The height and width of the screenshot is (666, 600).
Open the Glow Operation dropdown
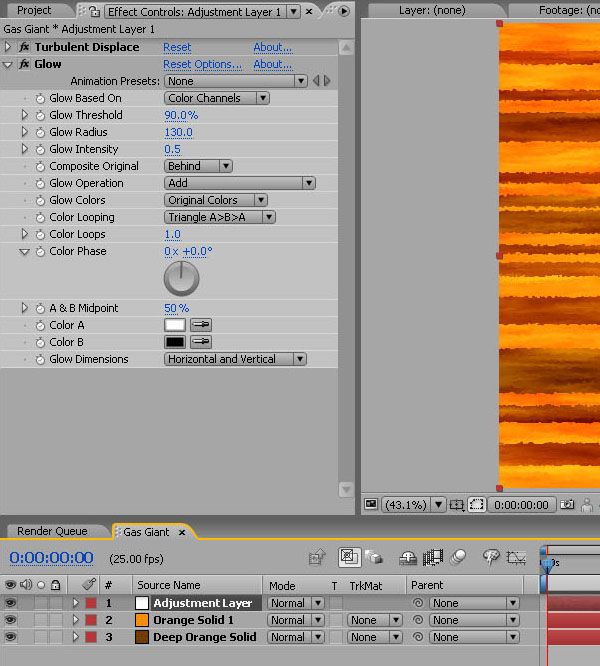click(x=239, y=183)
